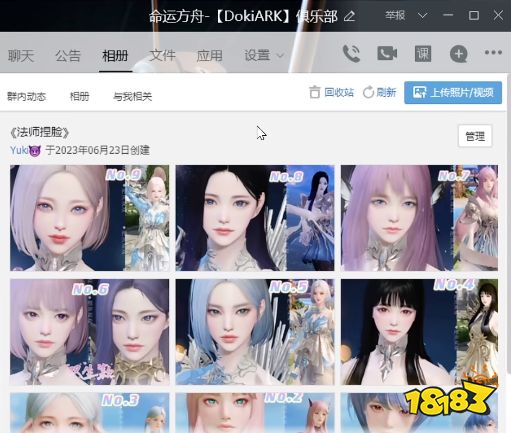Go to the 文件 tab
511x433 pixels.
click(162, 56)
